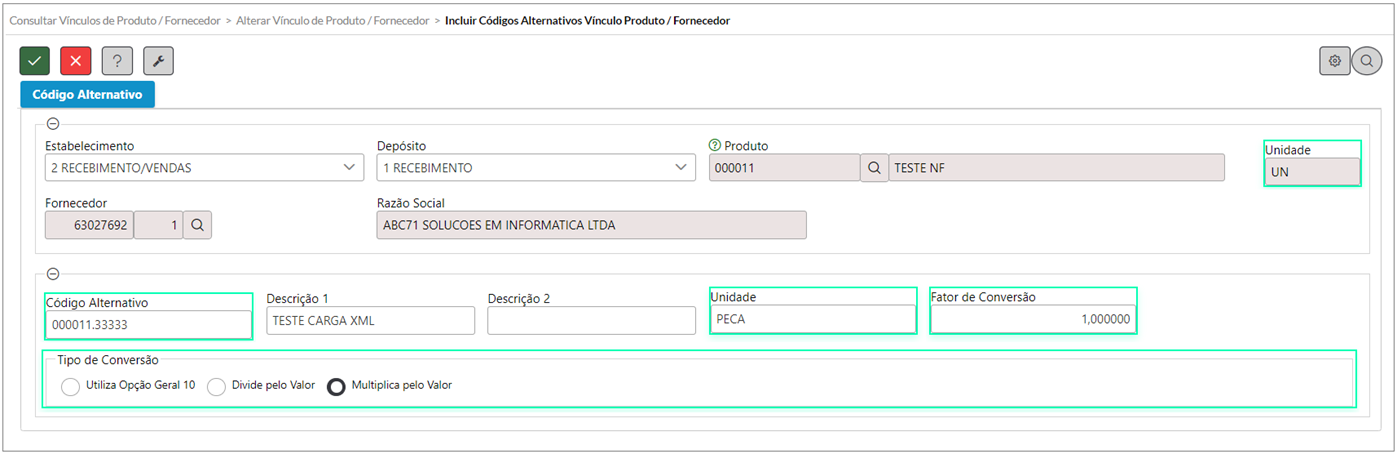The width and height of the screenshot is (1397, 454).
Task: Open Alterar Vínculo de Produto breadcrumb
Action: 333,20
